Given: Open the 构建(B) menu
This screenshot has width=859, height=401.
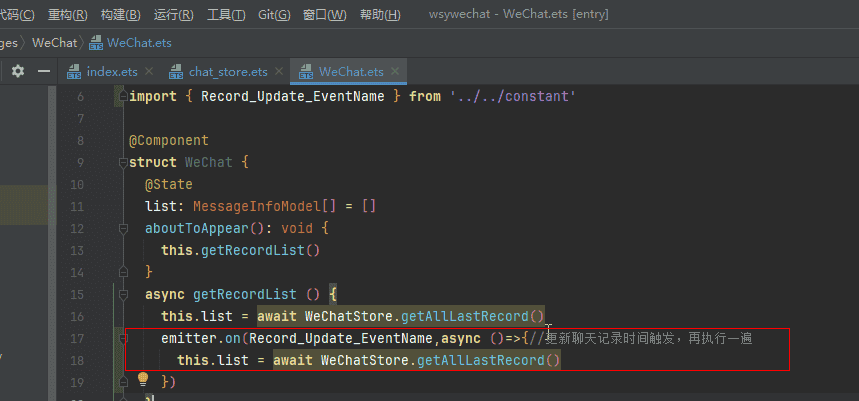Looking at the screenshot, I should [x=121, y=15].
